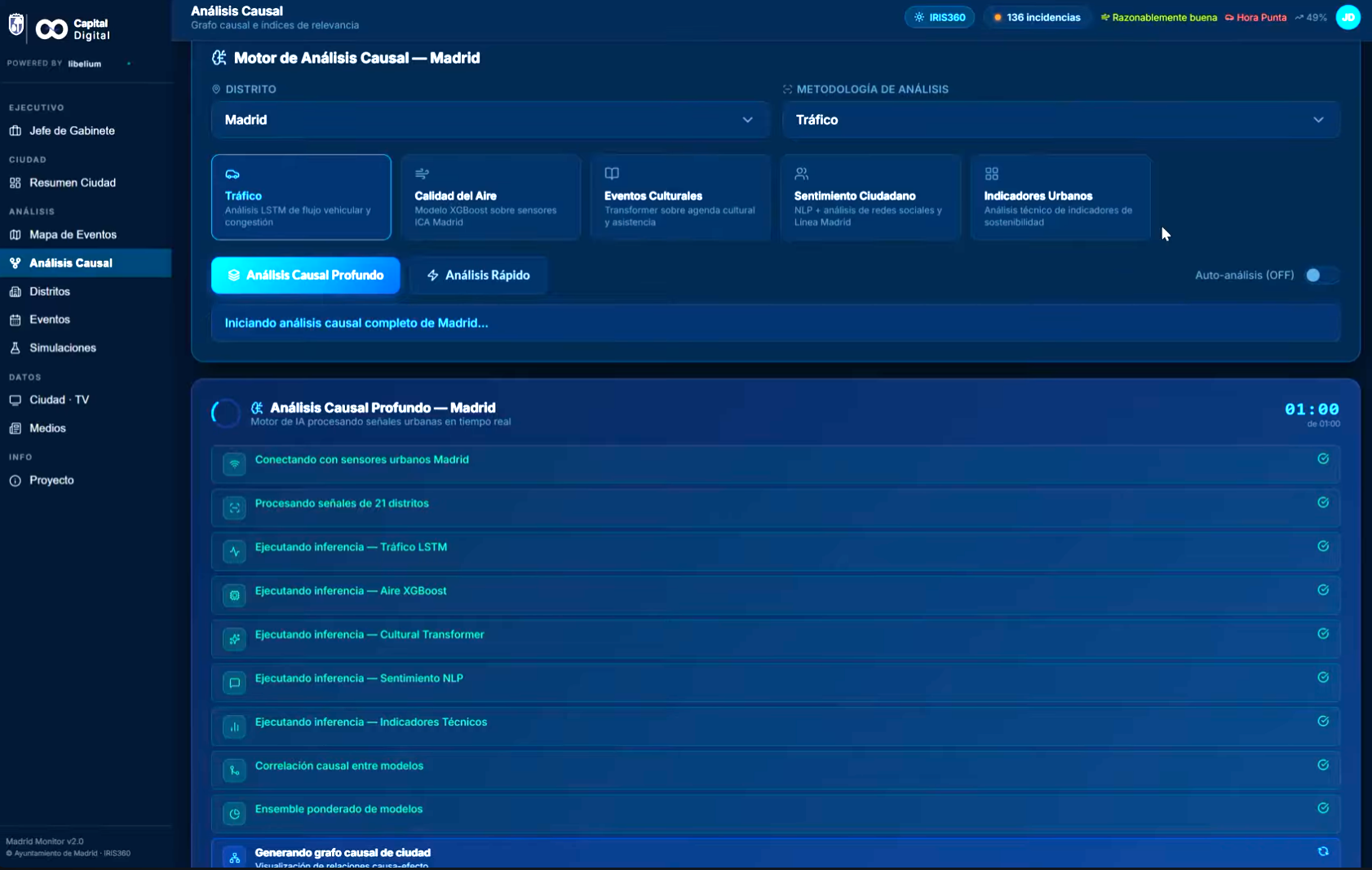Click the Indicadores Urbanos grid icon
The width and height of the screenshot is (1372, 870).
point(992,174)
